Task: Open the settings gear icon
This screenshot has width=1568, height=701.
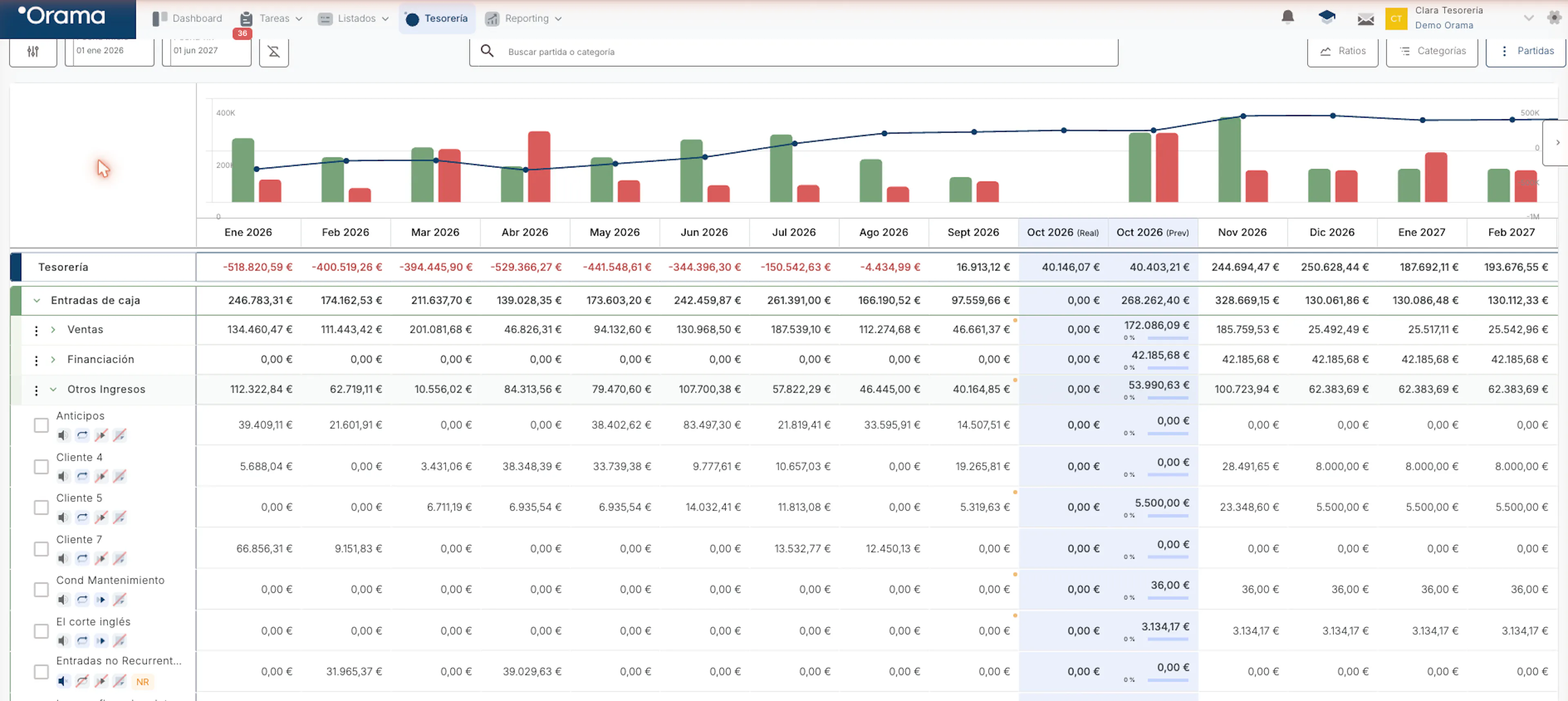Action: 1554,18
